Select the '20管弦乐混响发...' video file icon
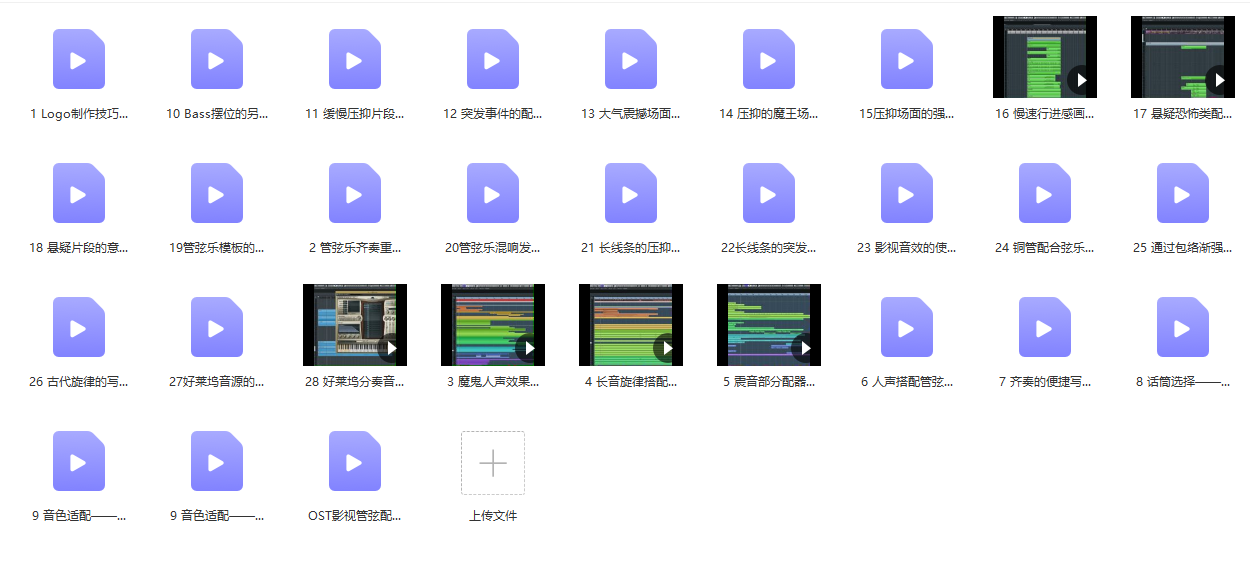The height and width of the screenshot is (577, 1250). pos(493,193)
